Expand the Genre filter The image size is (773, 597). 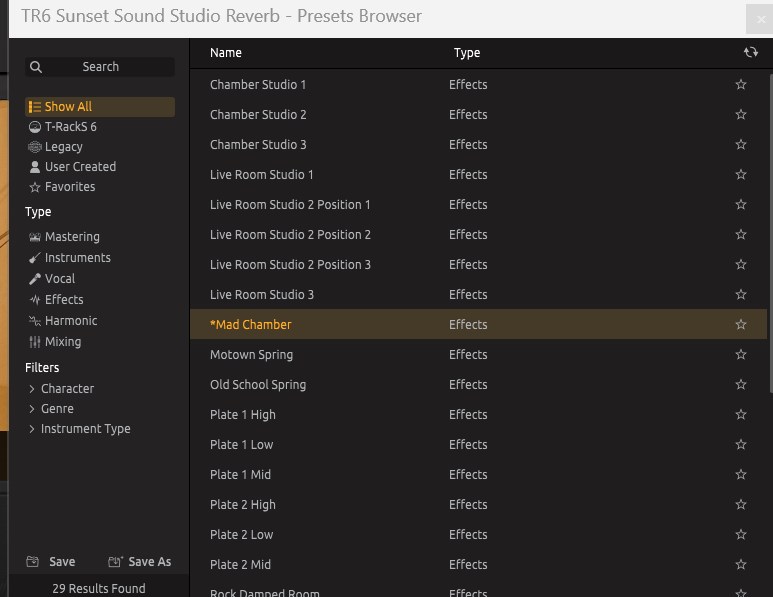(x=32, y=409)
